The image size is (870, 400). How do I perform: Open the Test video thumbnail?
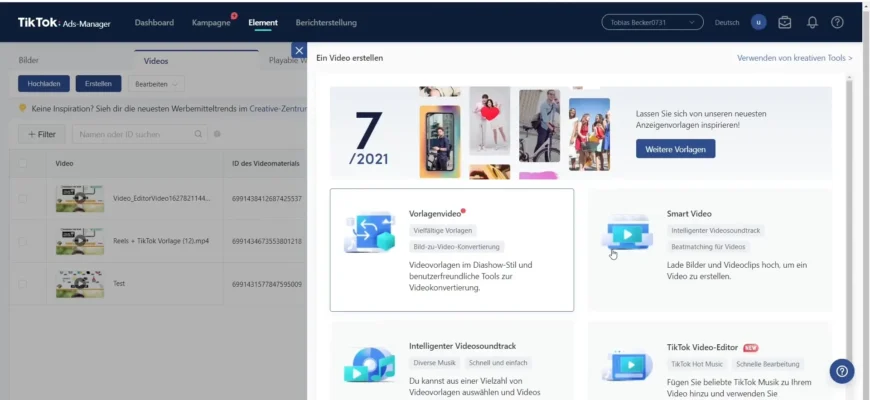80,284
